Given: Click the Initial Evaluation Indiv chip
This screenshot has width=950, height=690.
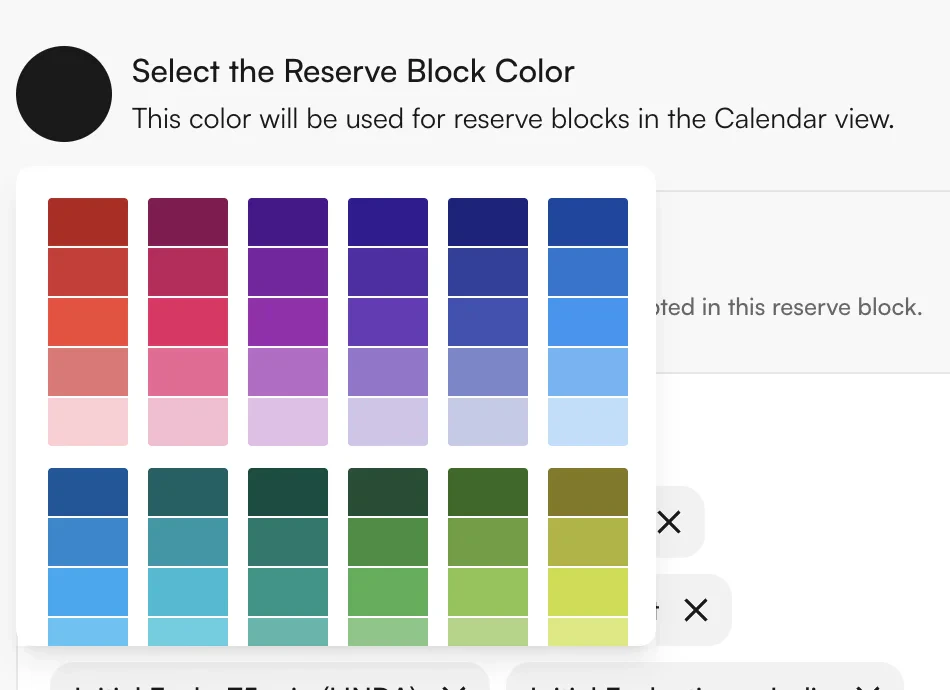Looking at the screenshot, I should 690,682.
